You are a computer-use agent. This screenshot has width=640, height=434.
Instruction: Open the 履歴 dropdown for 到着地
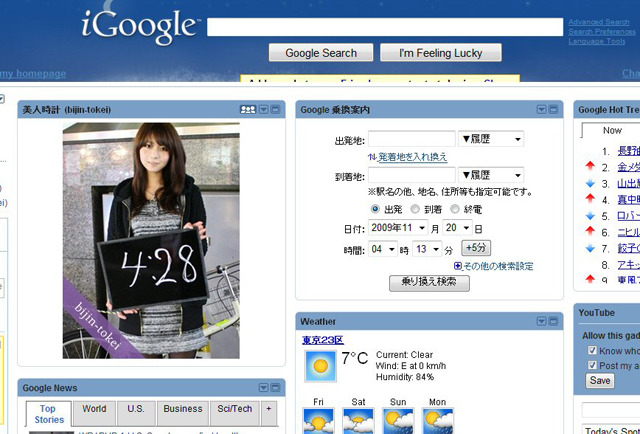click(x=491, y=175)
